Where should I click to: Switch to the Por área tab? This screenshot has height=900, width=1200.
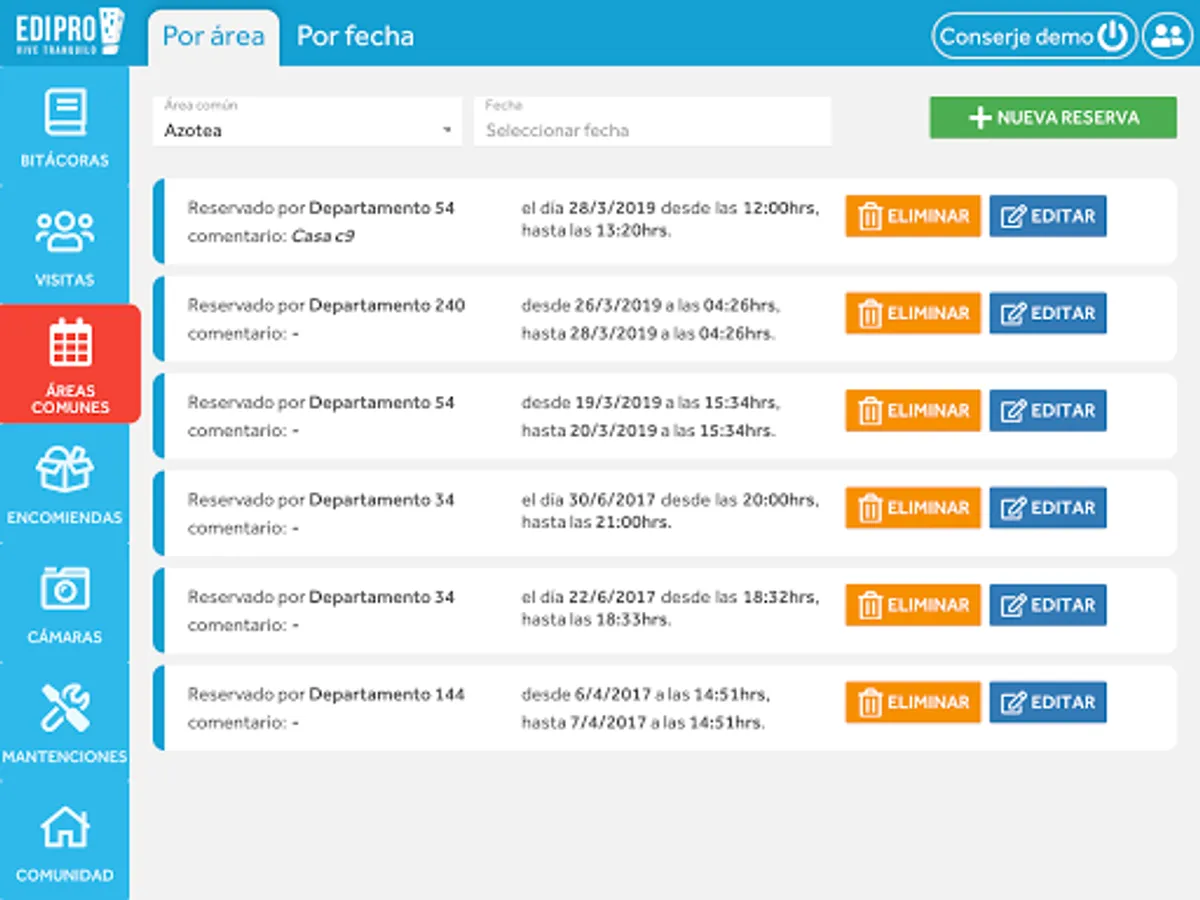pyautogui.click(x=213, y=37)
